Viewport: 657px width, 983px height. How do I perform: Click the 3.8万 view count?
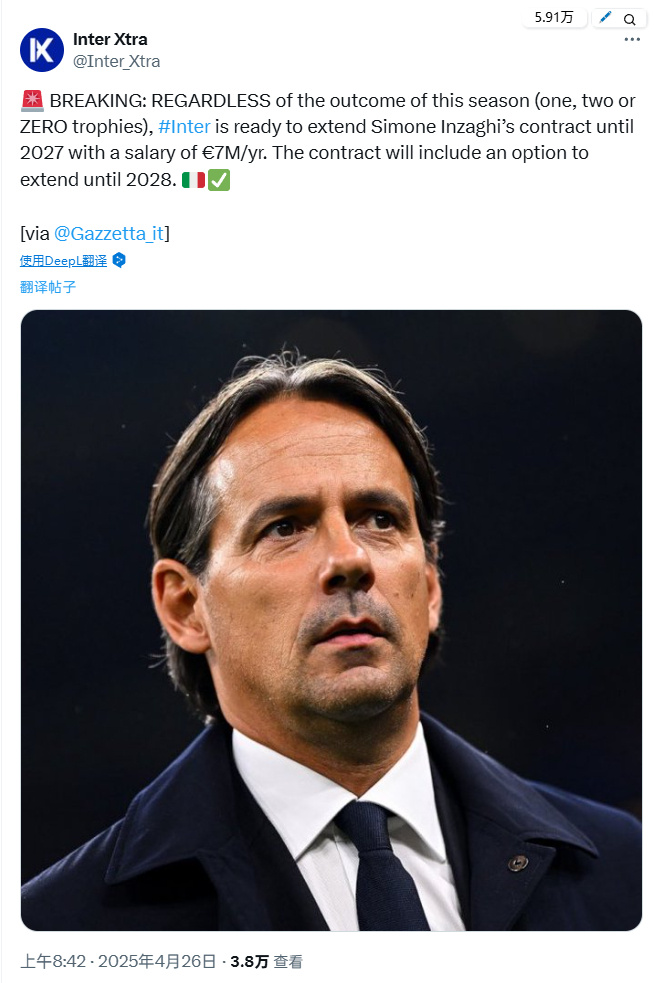[x=249, y=962]
